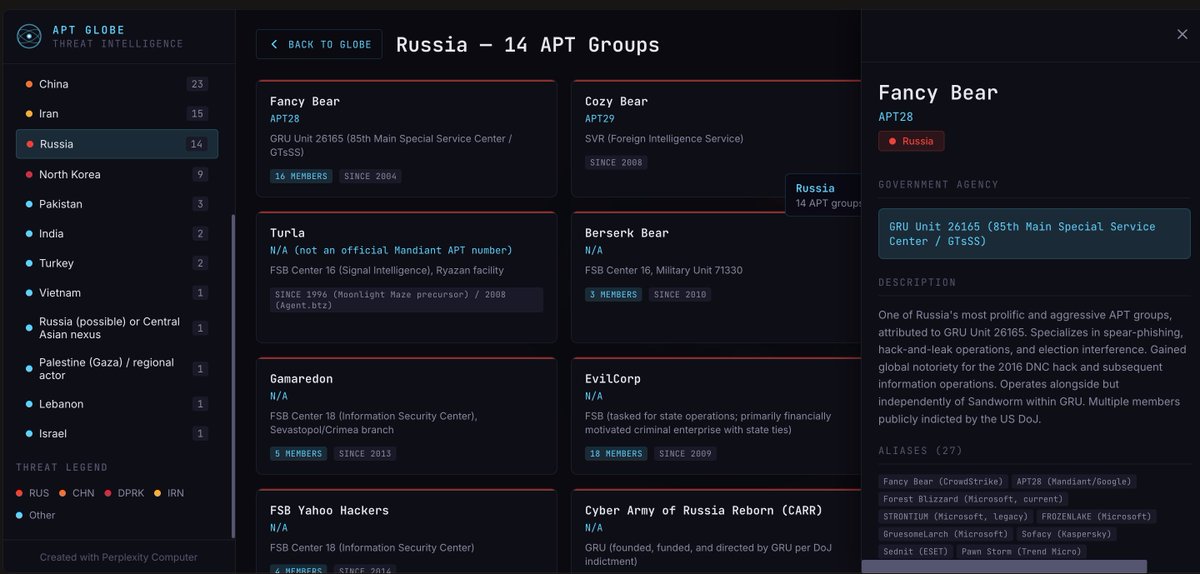The height and width of the screenshot is (574, 1200).
Task: Select the Russia row with 14 groups
Action: coord(117,144)
